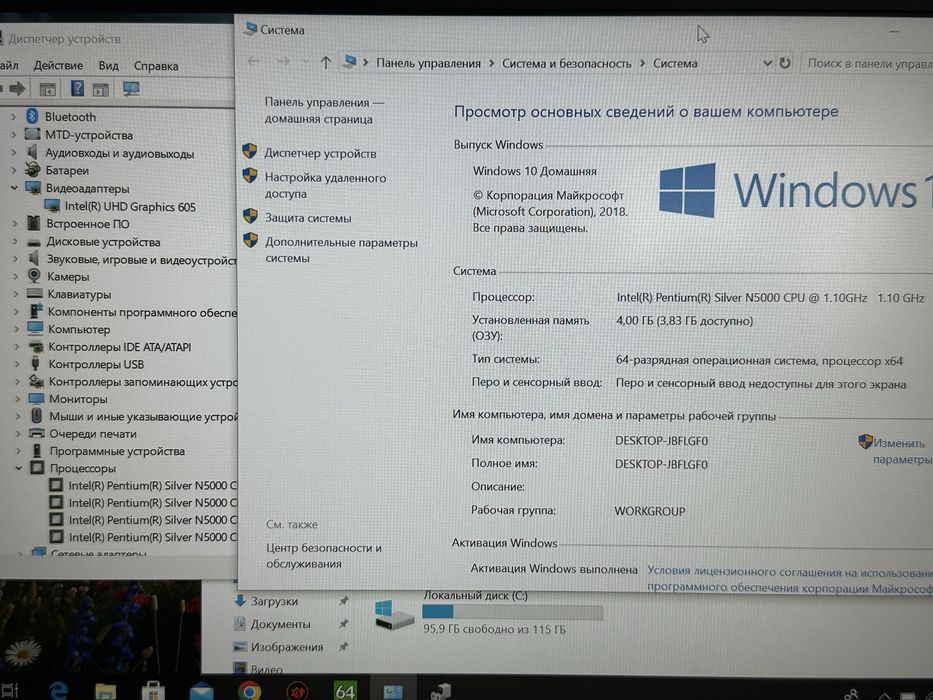Select Аудиовходы и аудиовыходы in device tree

120,154
